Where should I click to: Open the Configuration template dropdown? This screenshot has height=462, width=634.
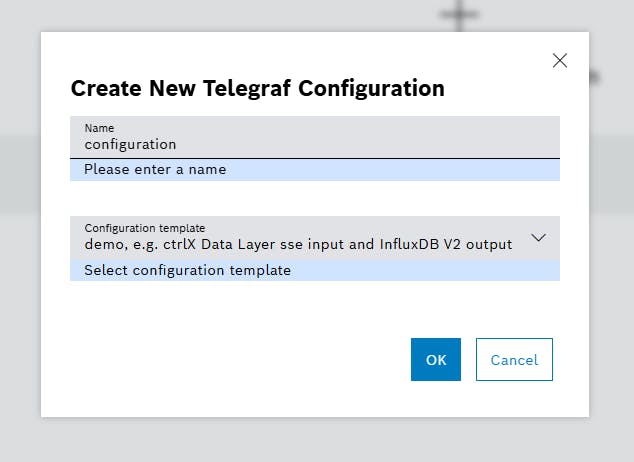click(315, 238)
